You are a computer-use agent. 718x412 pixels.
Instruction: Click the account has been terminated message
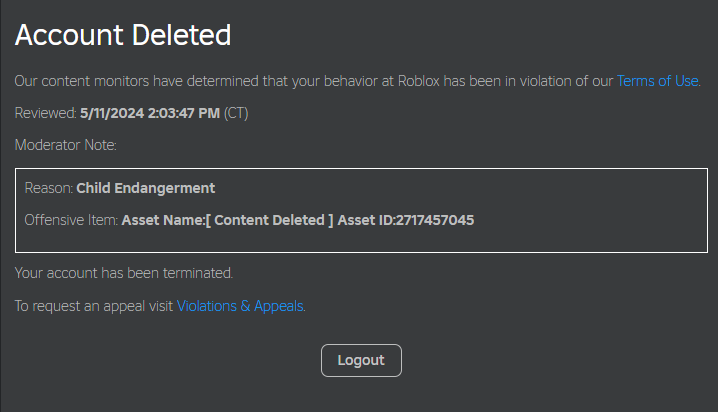point(124,272)
